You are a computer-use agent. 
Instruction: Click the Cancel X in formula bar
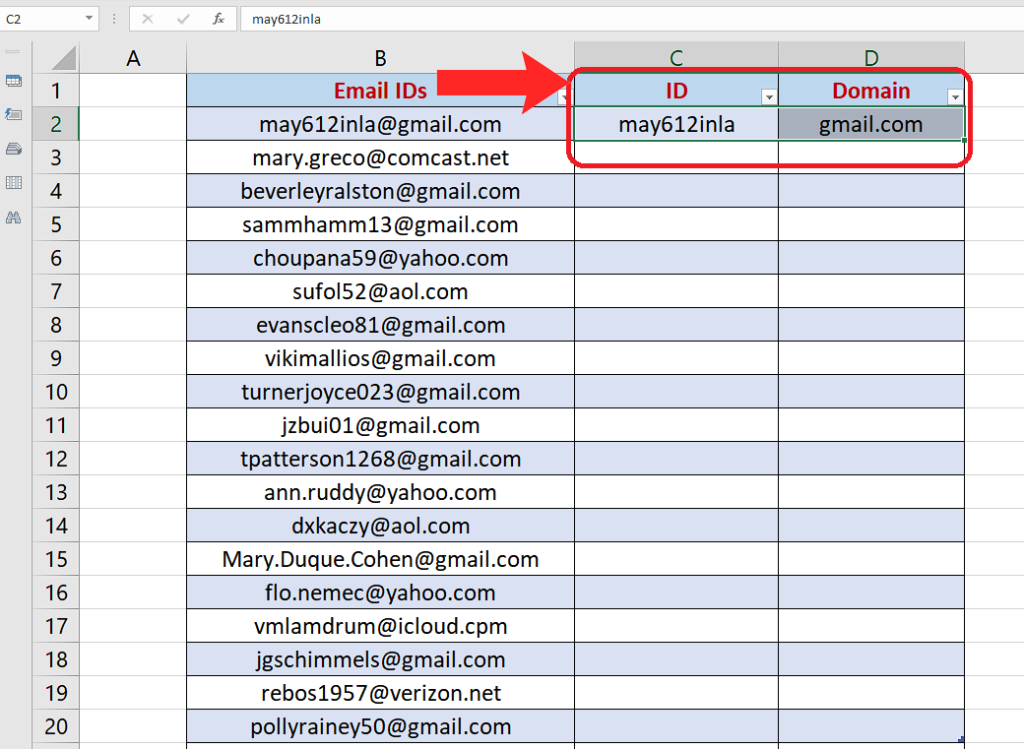(148, 19)
